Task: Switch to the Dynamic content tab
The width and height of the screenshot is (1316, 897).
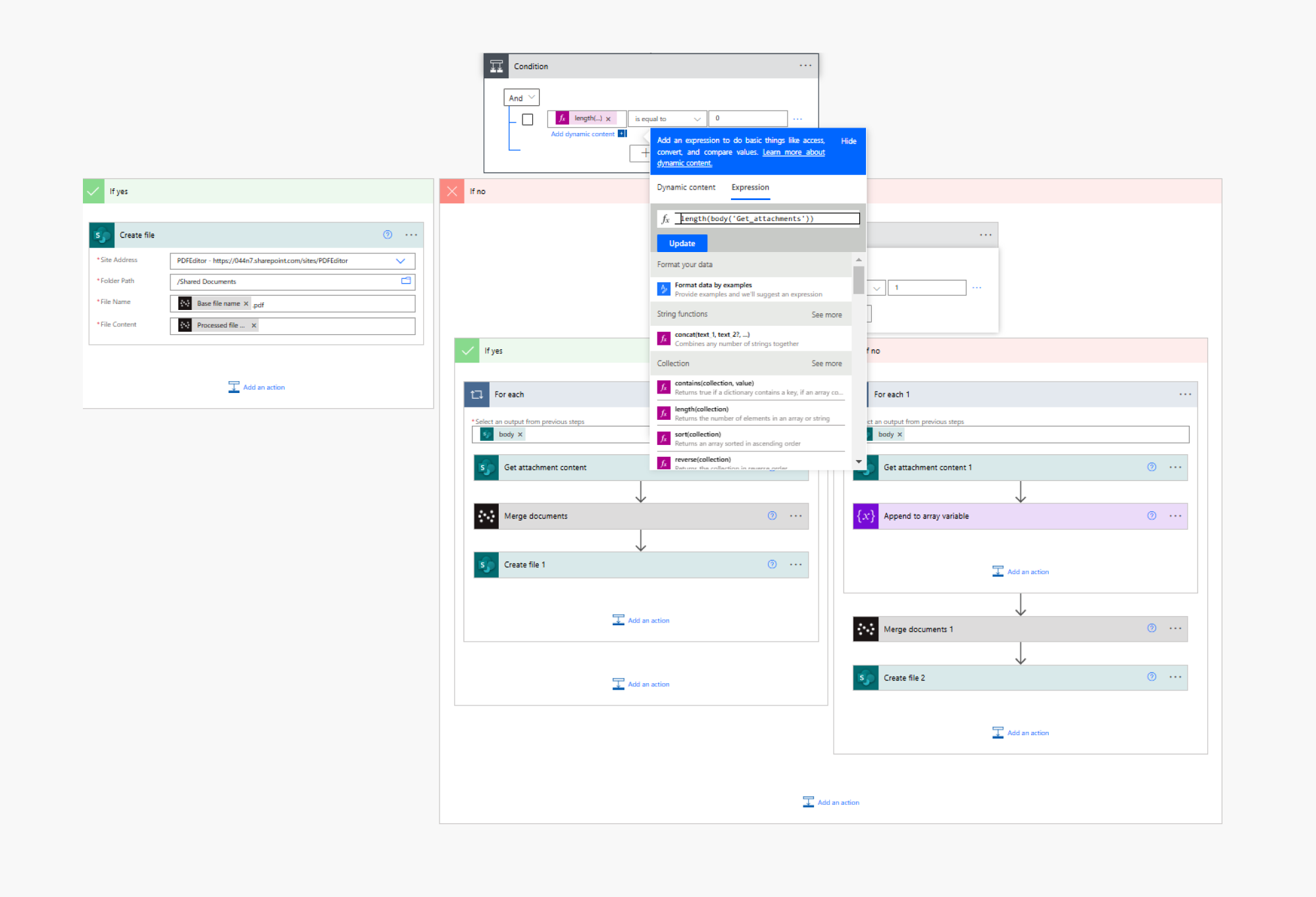Action: (x=686, y=188)
